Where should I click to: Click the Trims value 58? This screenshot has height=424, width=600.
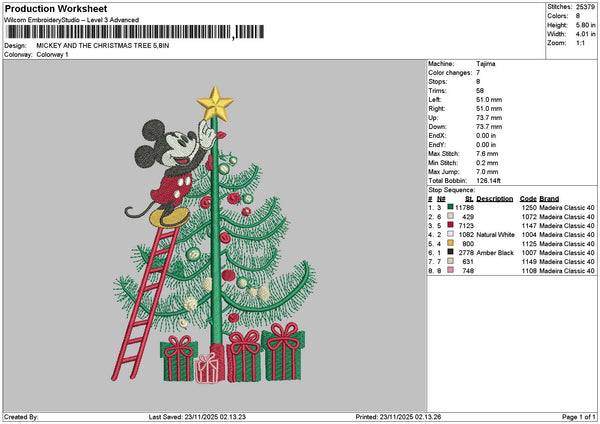click(480, 91)
